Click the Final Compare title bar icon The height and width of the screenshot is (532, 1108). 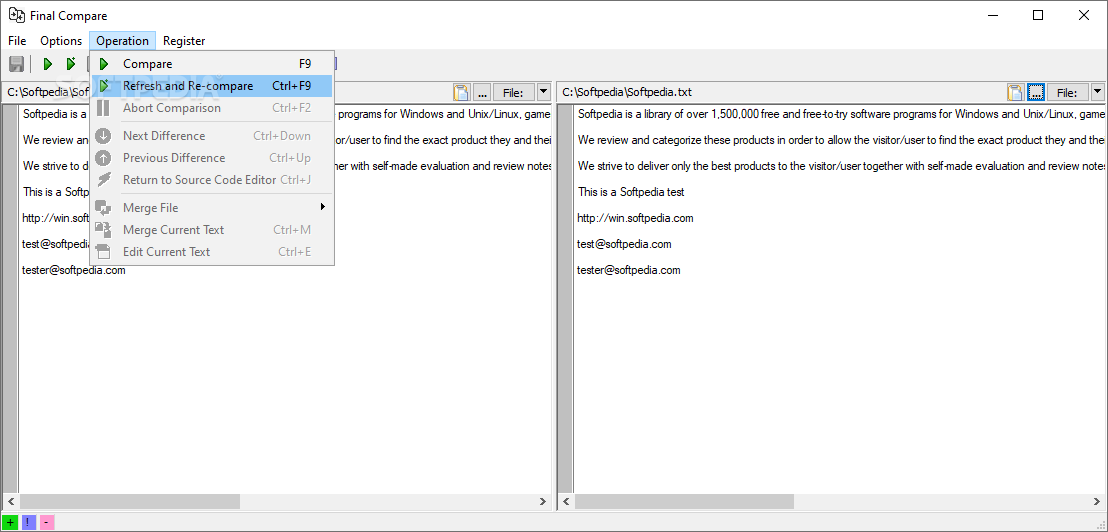click(17, 15)
